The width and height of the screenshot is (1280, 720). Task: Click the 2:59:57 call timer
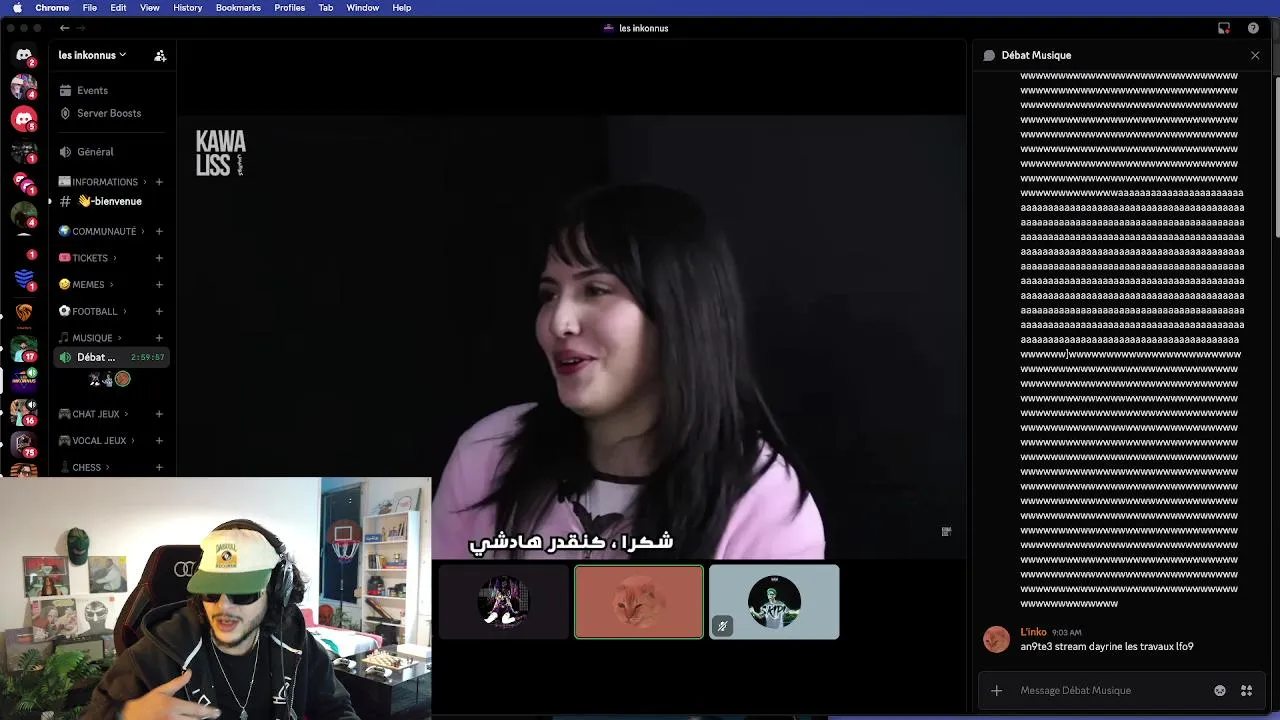click(147, 357)
